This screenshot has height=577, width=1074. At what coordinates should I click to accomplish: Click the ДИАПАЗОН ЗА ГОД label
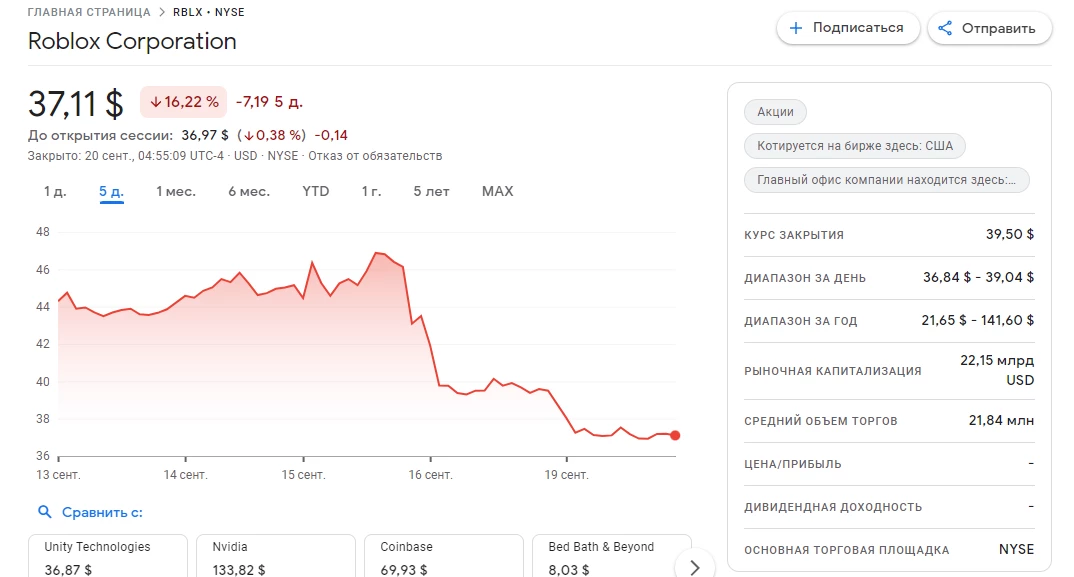tap(801, 321)
